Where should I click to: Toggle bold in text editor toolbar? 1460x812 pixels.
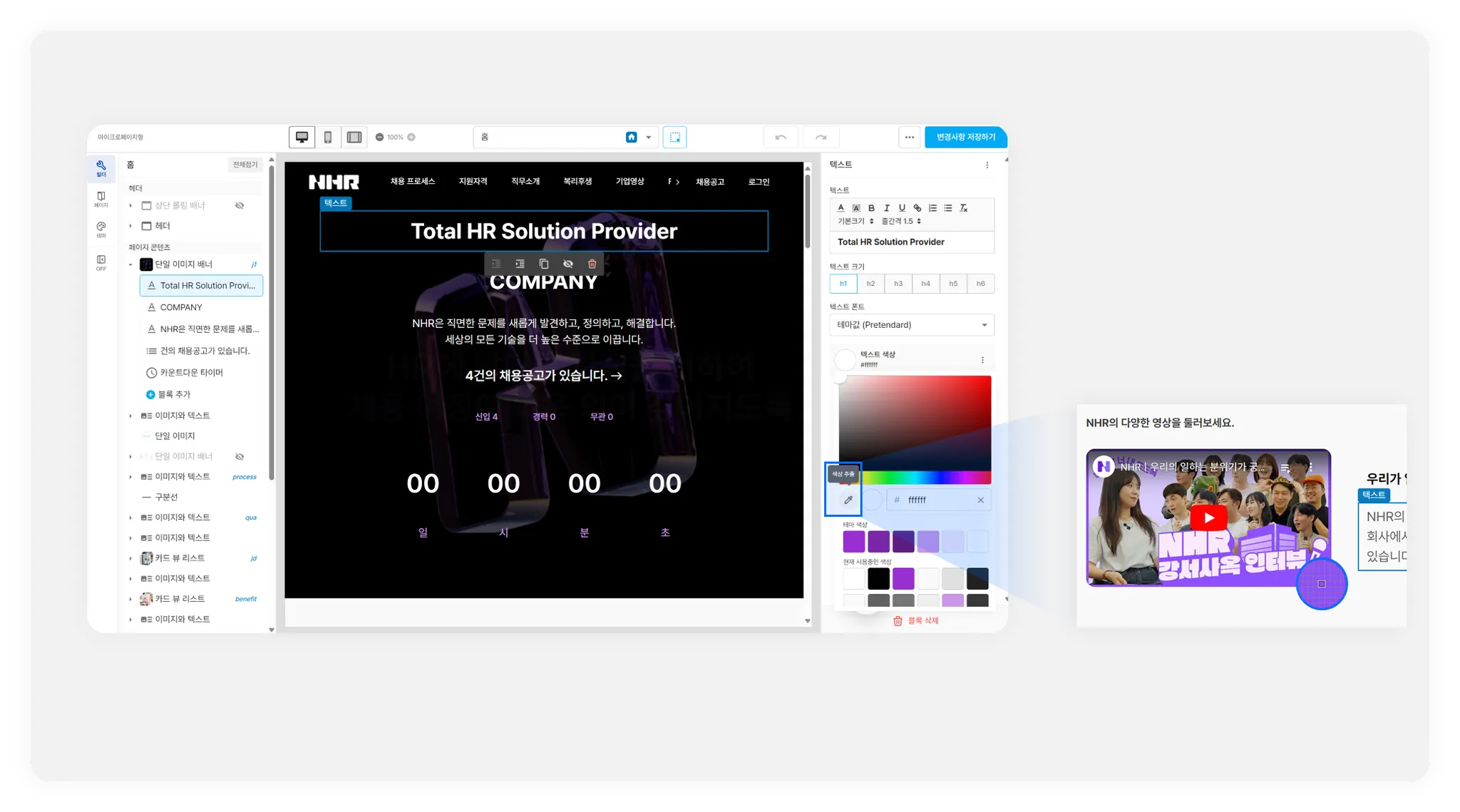(x=871, y=208)
